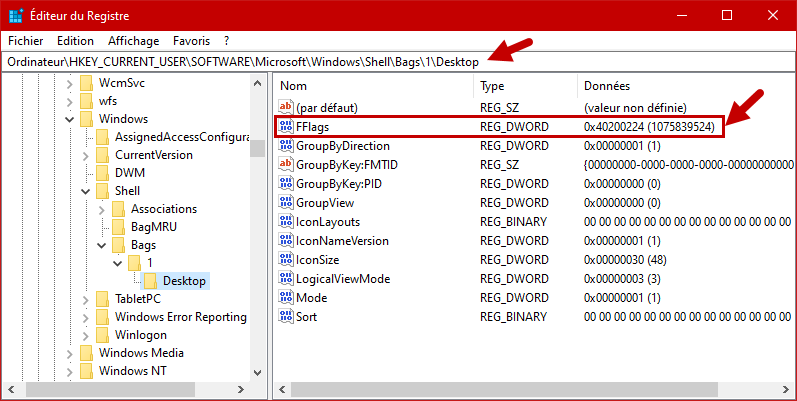Open the Affichage menu
This screenshot has width=797, height=401.
point(134,41)
